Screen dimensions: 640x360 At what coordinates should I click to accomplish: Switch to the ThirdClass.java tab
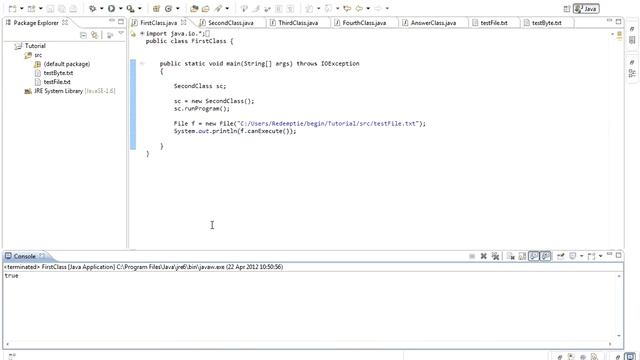[x=298, y=23]
